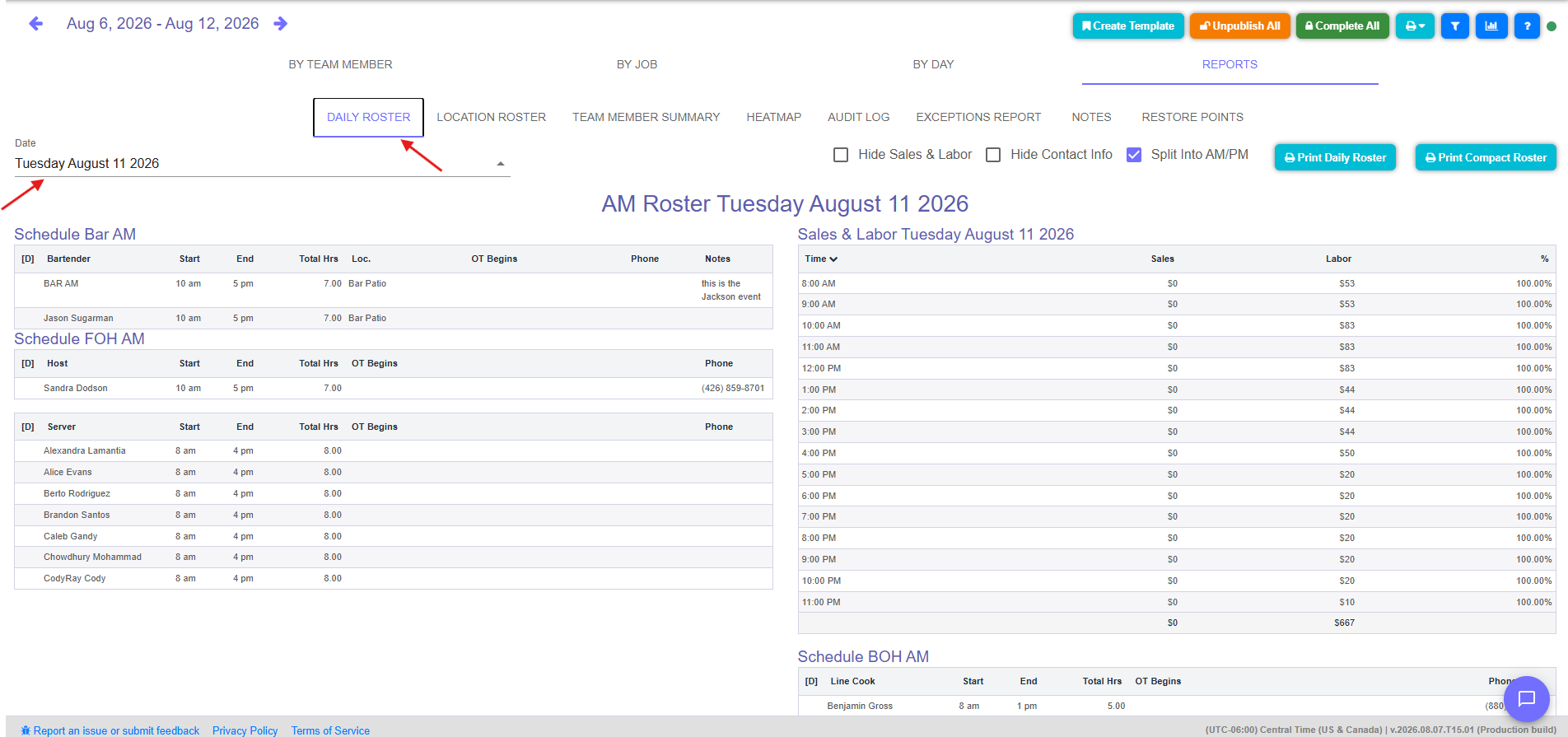Click the Schedule FOH AM heading
Image resolution: width=1568 pixels, height=737 pixels.
79,338
